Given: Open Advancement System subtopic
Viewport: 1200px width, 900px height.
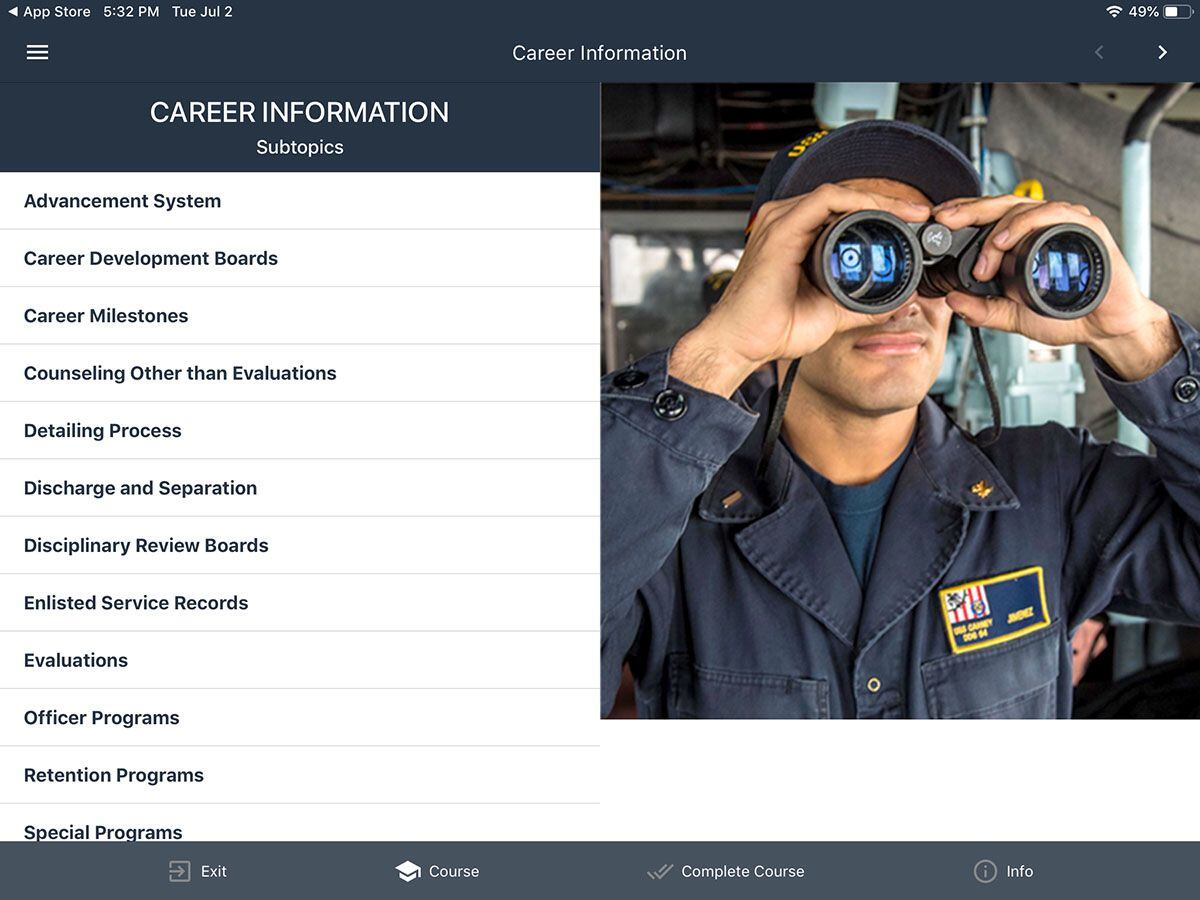Looking at the screenshot, I should [x=123, y=201].
